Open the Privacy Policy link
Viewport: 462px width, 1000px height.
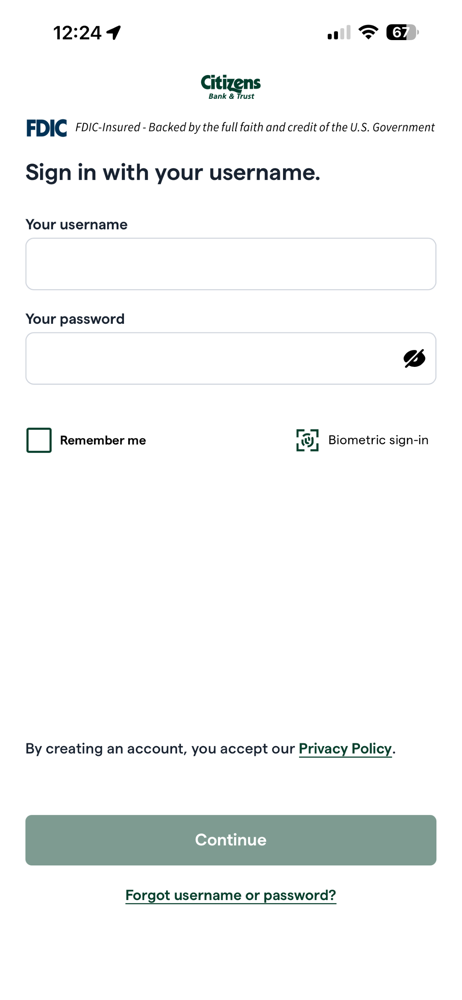[345, 749]
